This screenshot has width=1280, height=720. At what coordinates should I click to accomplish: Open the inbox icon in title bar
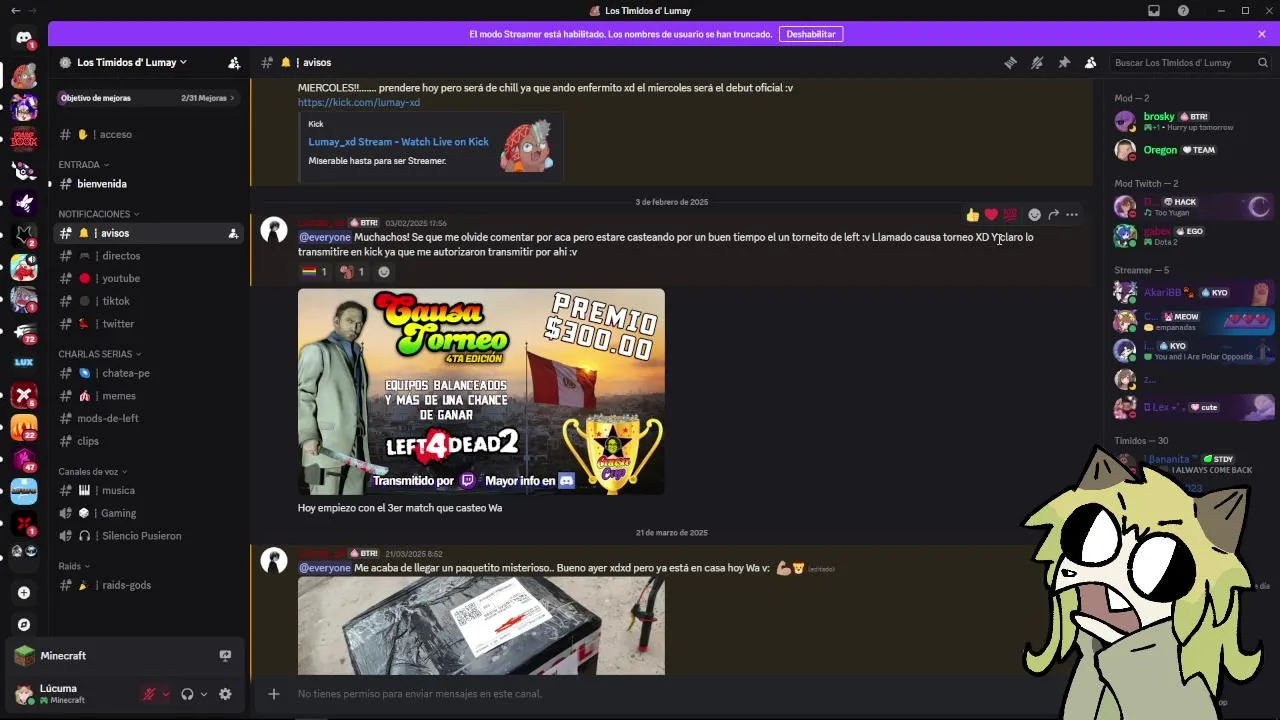pyautogui.click(x=1154, y=11)
